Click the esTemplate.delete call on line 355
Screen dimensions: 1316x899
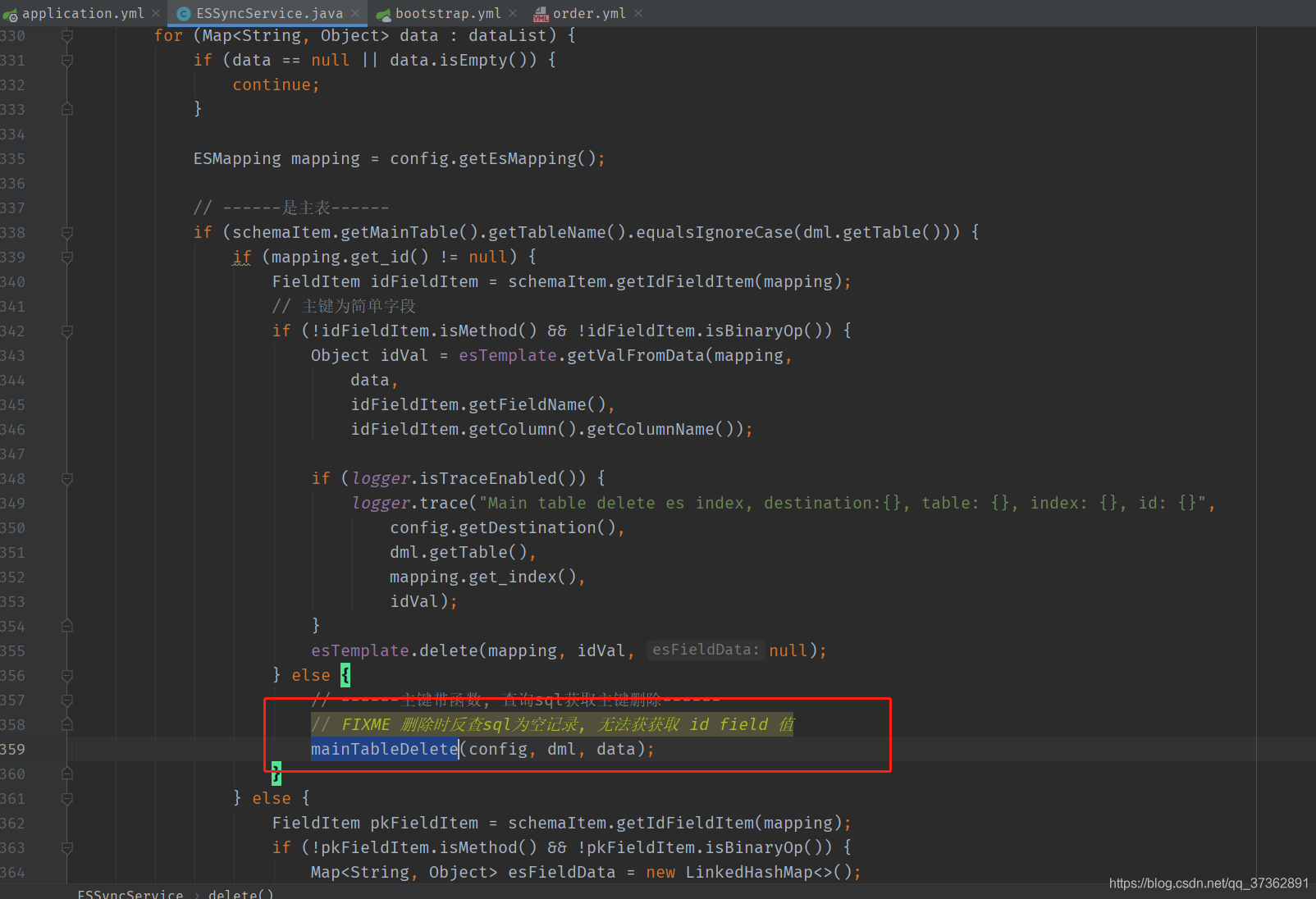569,650
